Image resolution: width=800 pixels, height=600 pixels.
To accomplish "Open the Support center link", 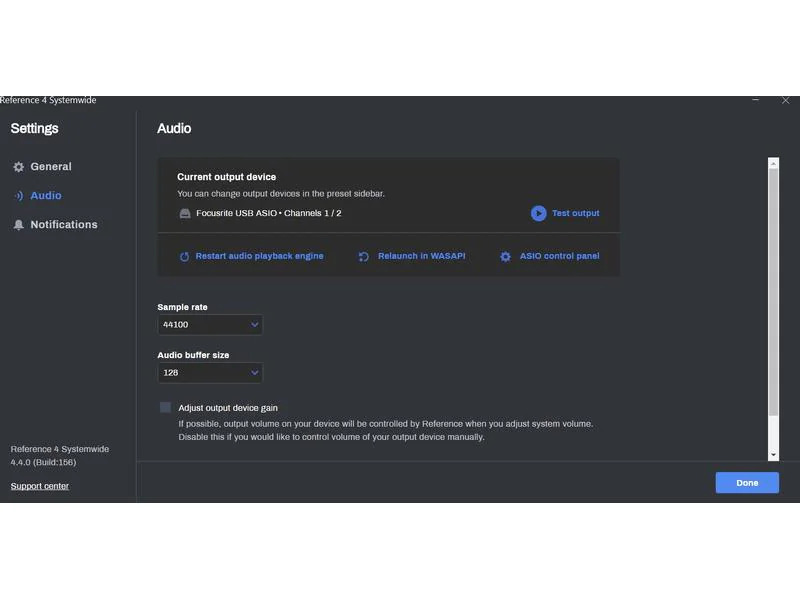I will coord(40,486).
